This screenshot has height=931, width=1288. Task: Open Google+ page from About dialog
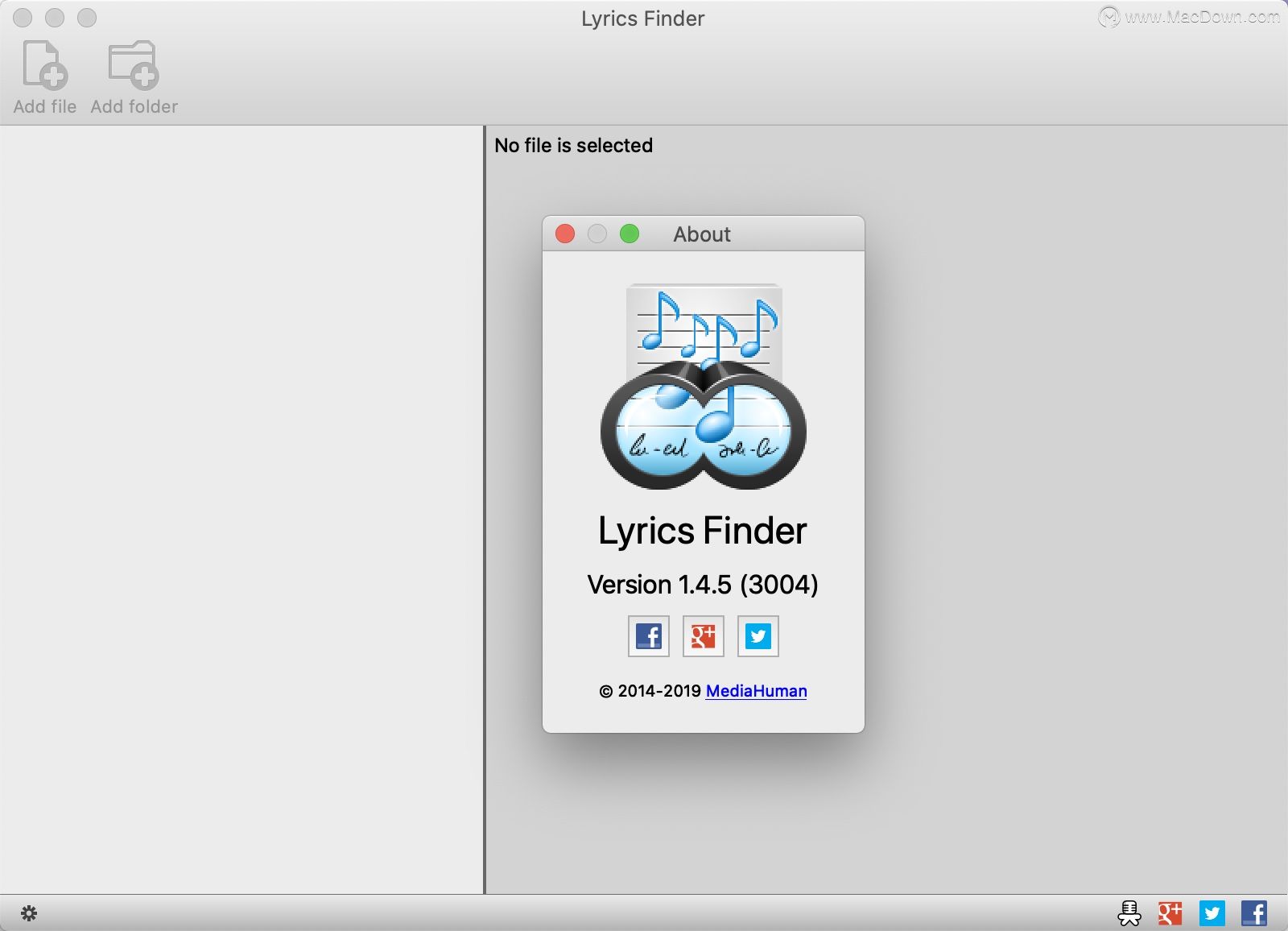(x=704, y=636)
